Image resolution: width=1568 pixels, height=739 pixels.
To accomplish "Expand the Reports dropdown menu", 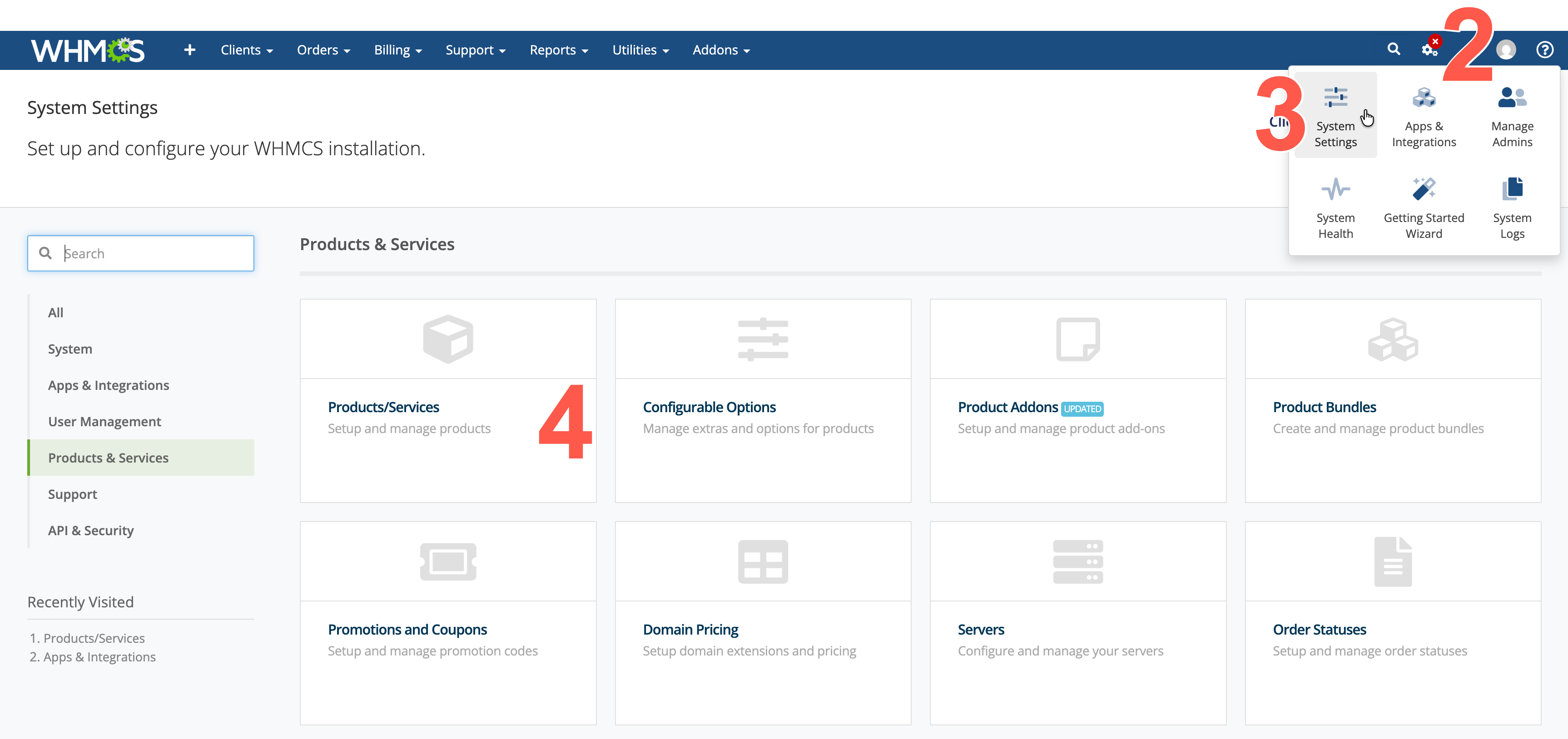I will (559, 50).
